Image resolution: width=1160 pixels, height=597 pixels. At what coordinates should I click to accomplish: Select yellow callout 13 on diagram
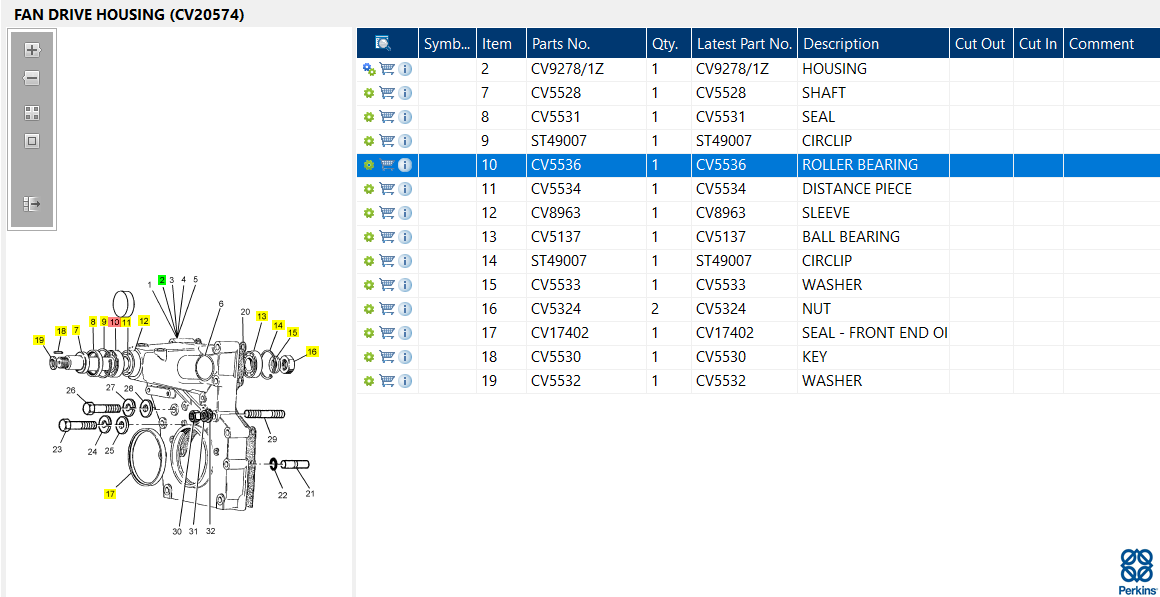261,316
